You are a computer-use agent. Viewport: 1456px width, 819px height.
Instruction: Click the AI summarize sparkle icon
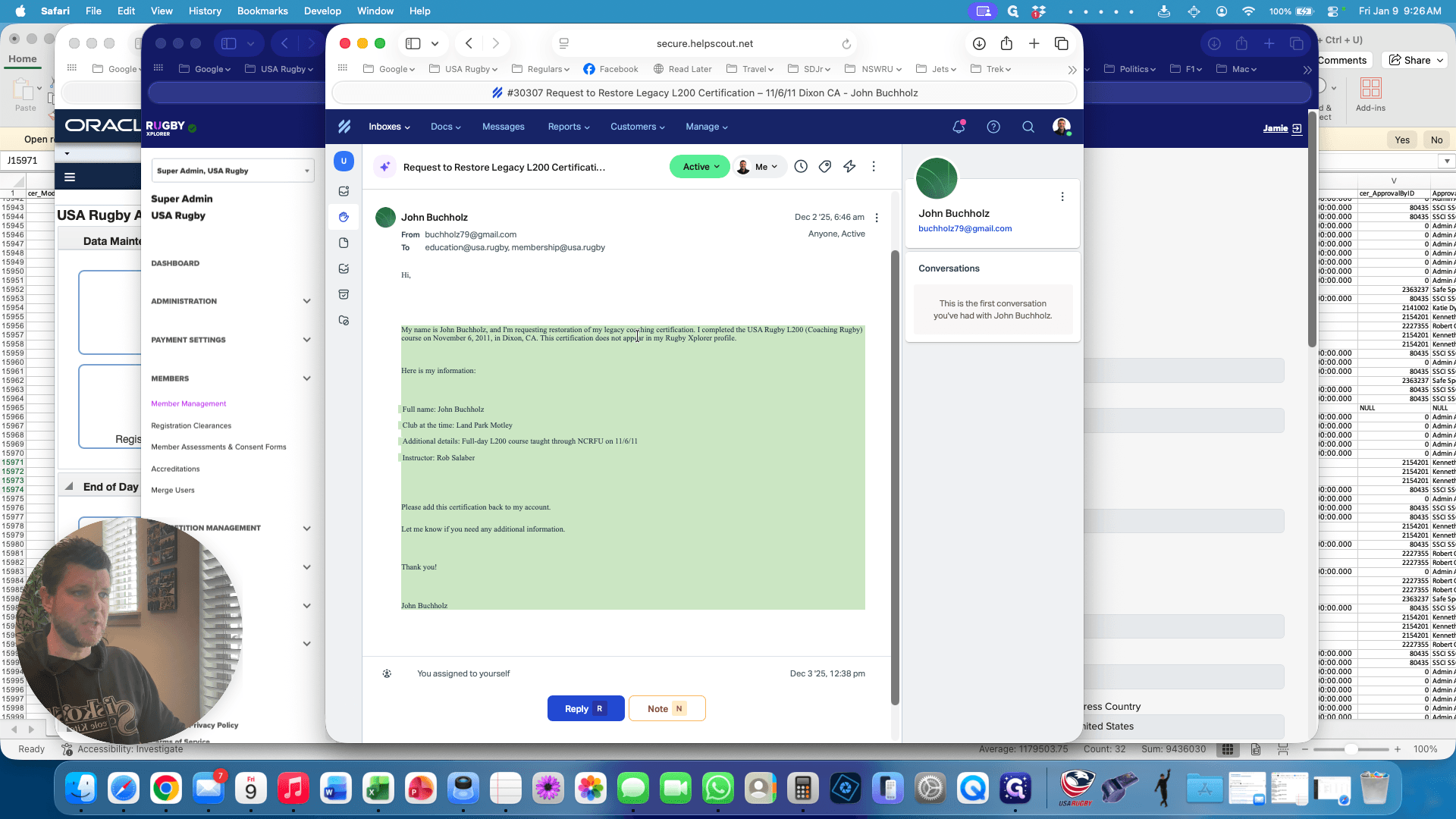pyautogui.click(x=385, y=167)
